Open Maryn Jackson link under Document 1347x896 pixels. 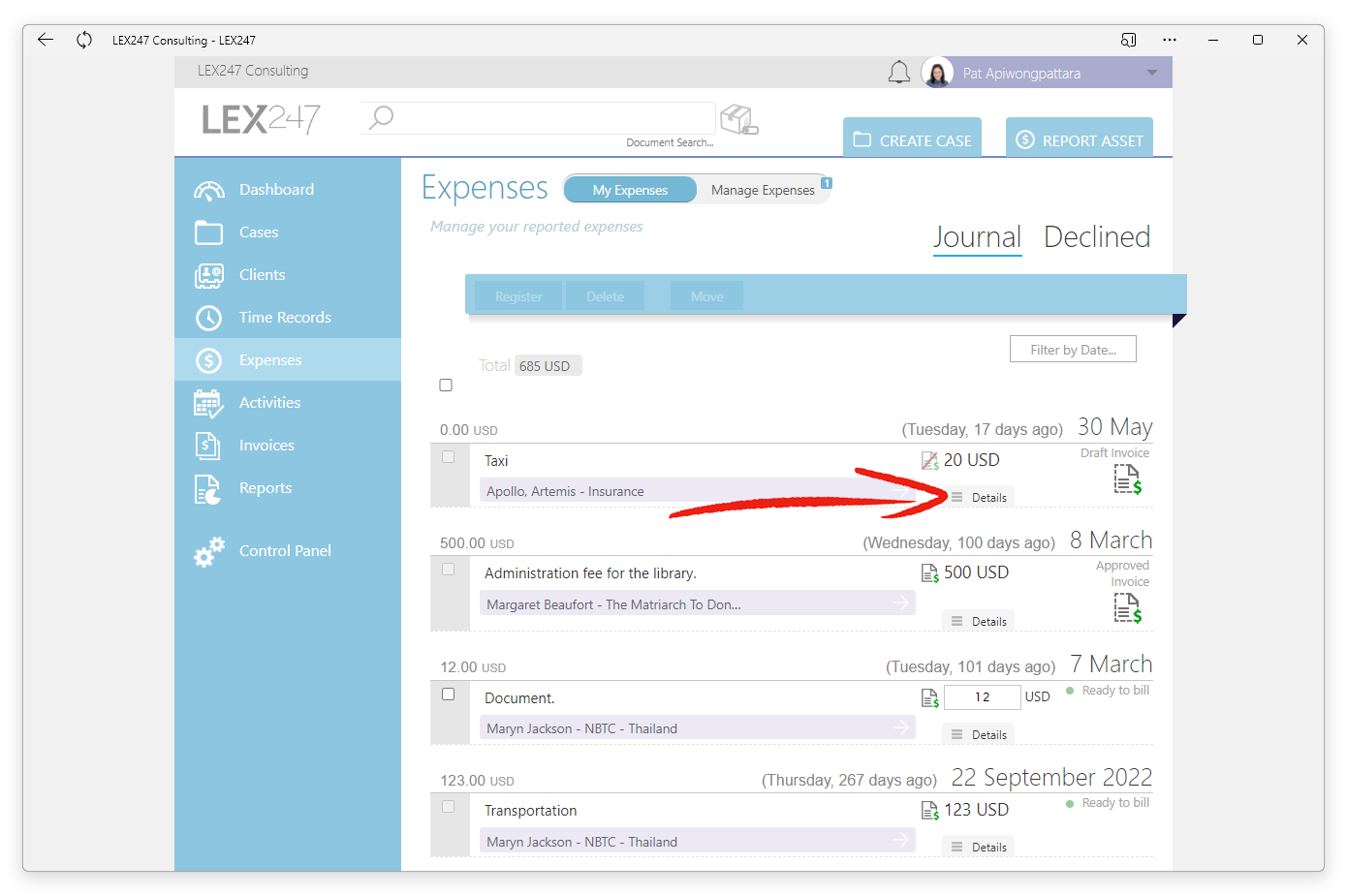coord(698,728)
